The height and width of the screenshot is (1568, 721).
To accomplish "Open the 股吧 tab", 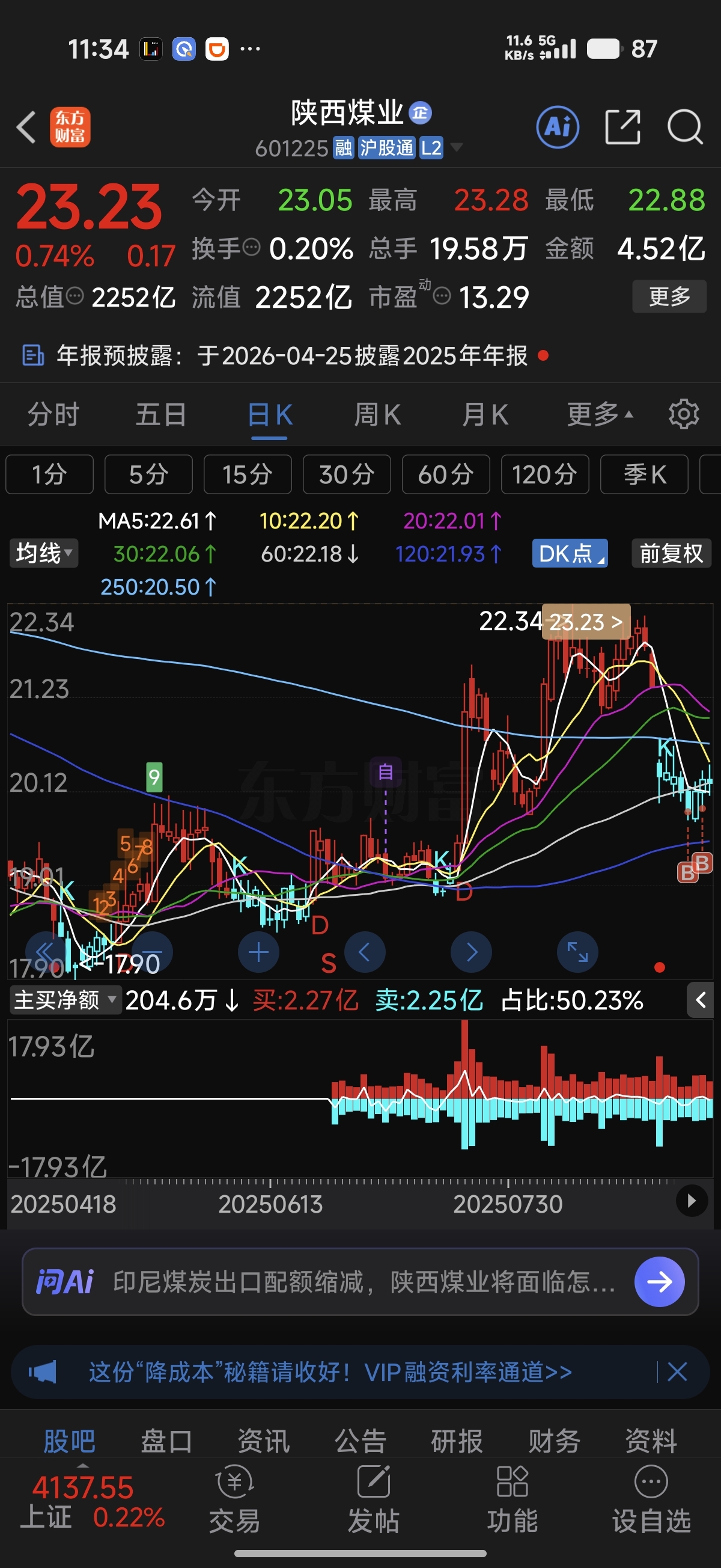I will tap(69, 1441).
